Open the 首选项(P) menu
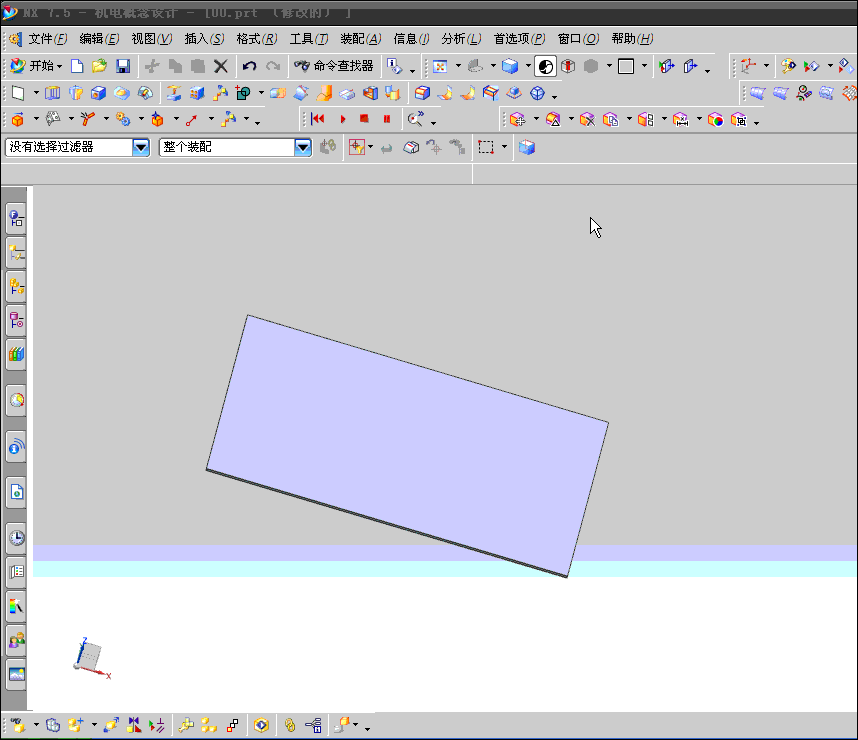This screenshot has height=740, width=858. 519,39
